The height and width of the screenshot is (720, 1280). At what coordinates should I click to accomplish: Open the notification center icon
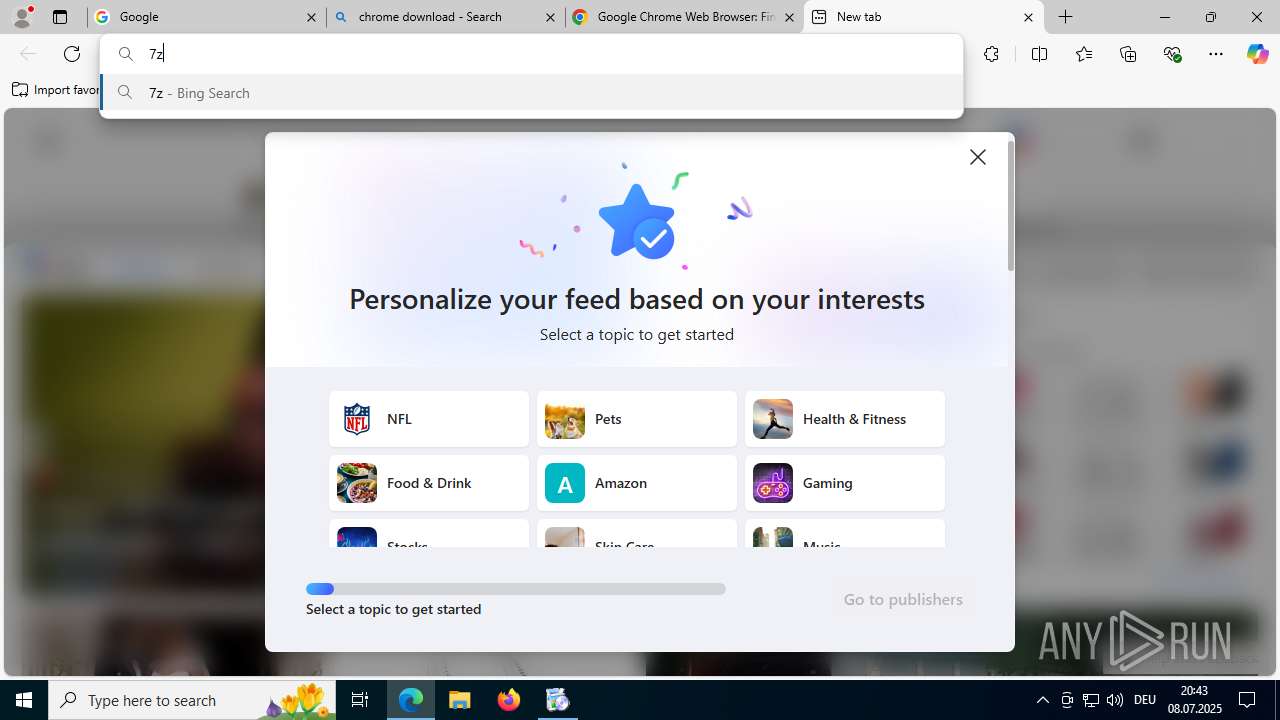point(1247,700)
